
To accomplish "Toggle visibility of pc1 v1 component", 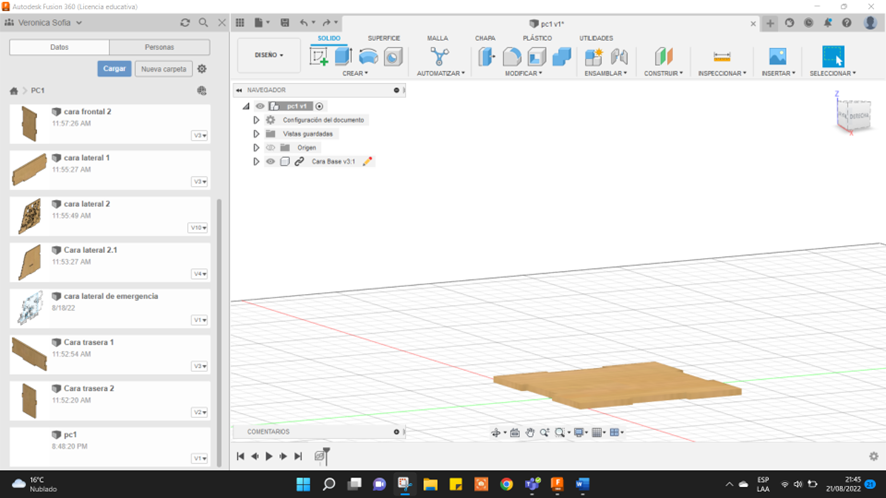I will 260,106.
